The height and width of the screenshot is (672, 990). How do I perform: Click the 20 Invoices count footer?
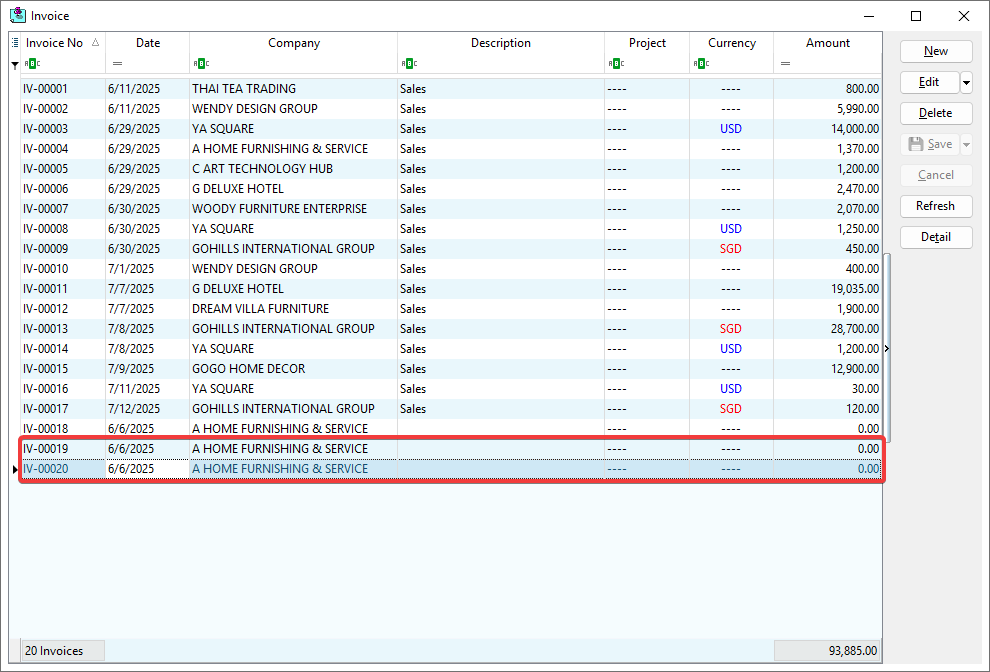[x=63, y=651]
